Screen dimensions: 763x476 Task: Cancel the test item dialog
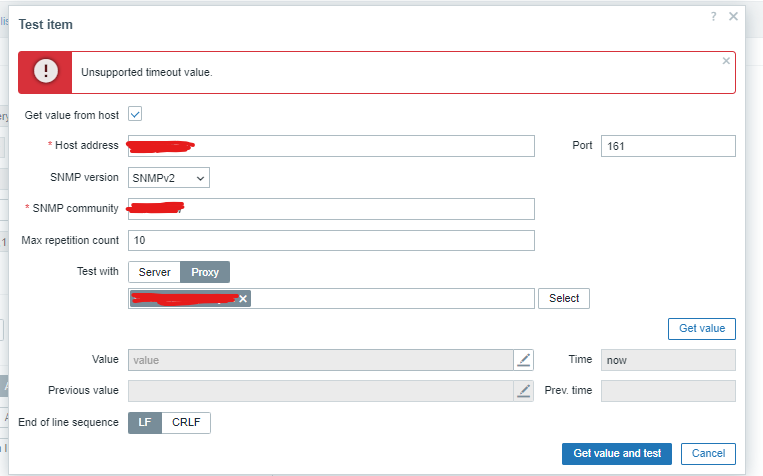click(x=708, y=454)
